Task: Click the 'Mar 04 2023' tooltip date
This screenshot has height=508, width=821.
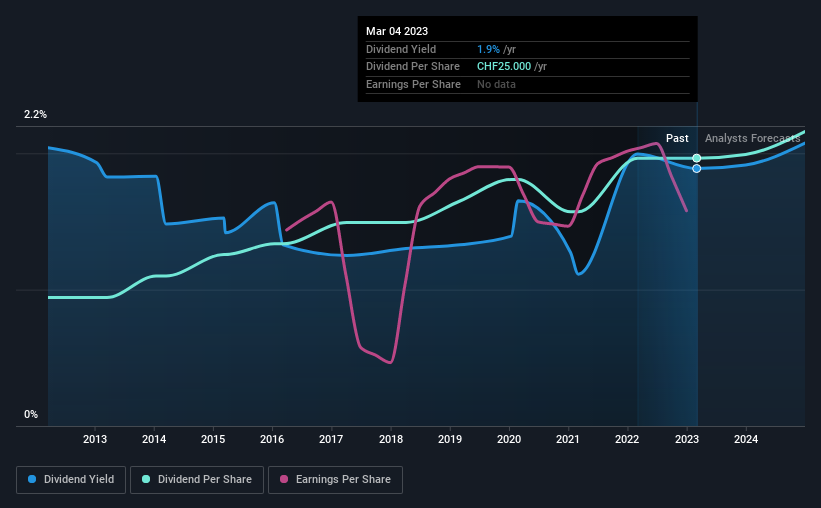Action: [x=397, y=31]
